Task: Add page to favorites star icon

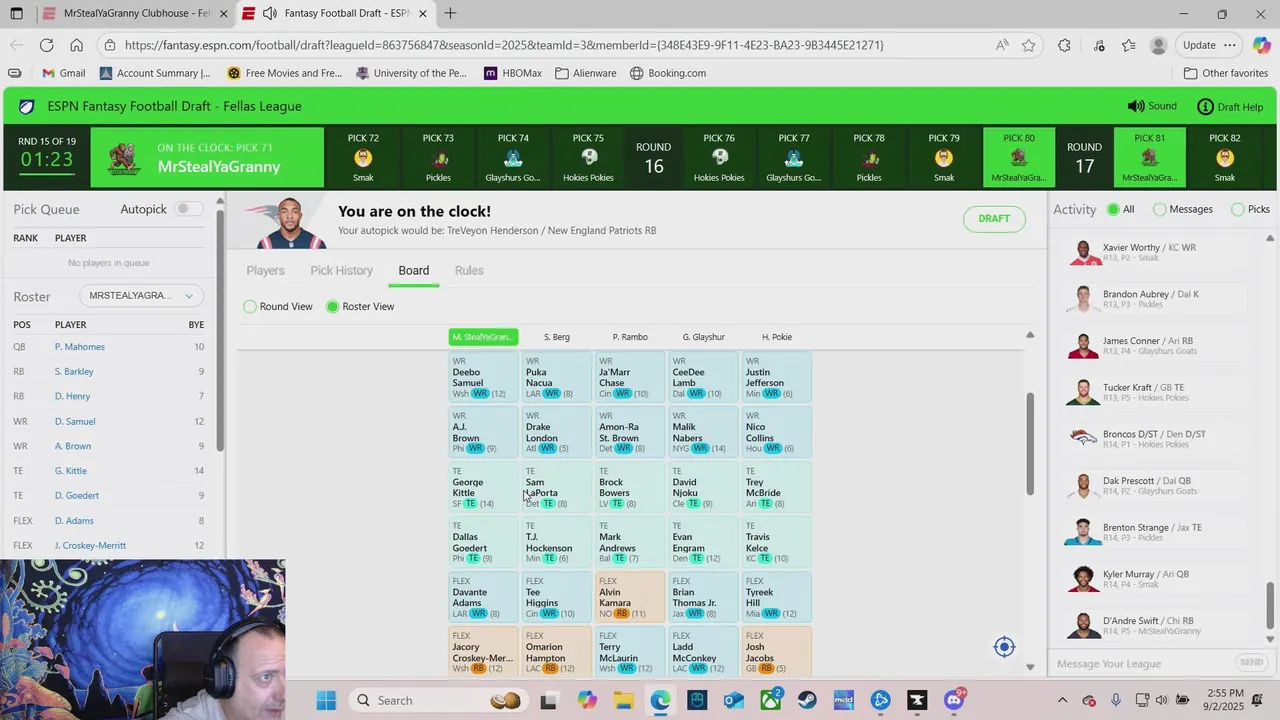Action: [1028, 45]
